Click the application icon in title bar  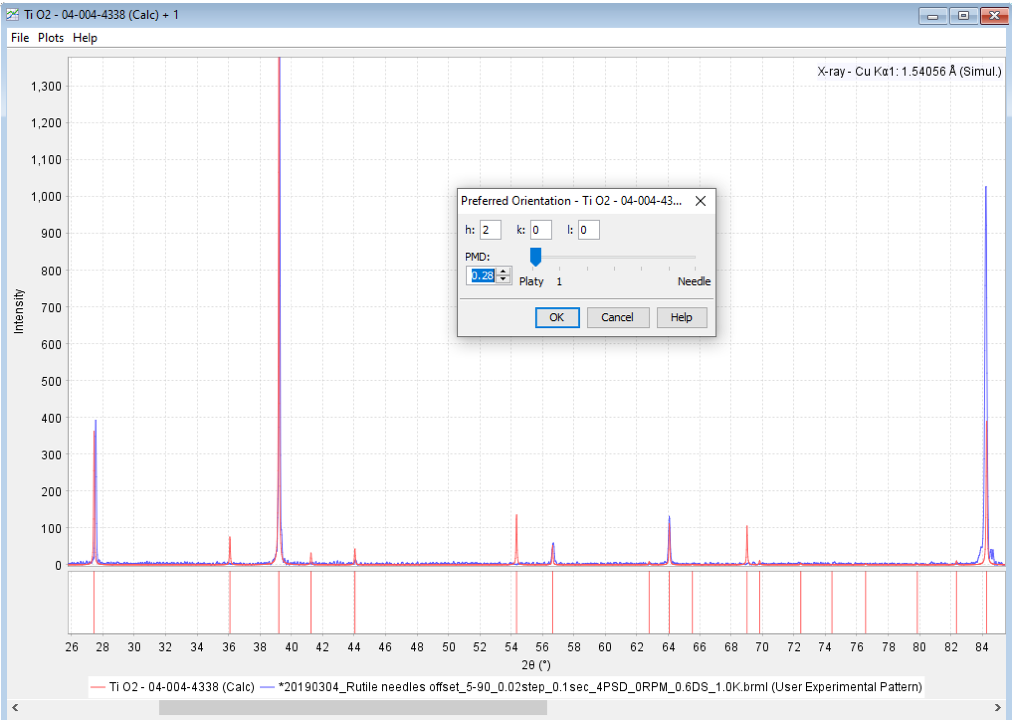[12, 14]
